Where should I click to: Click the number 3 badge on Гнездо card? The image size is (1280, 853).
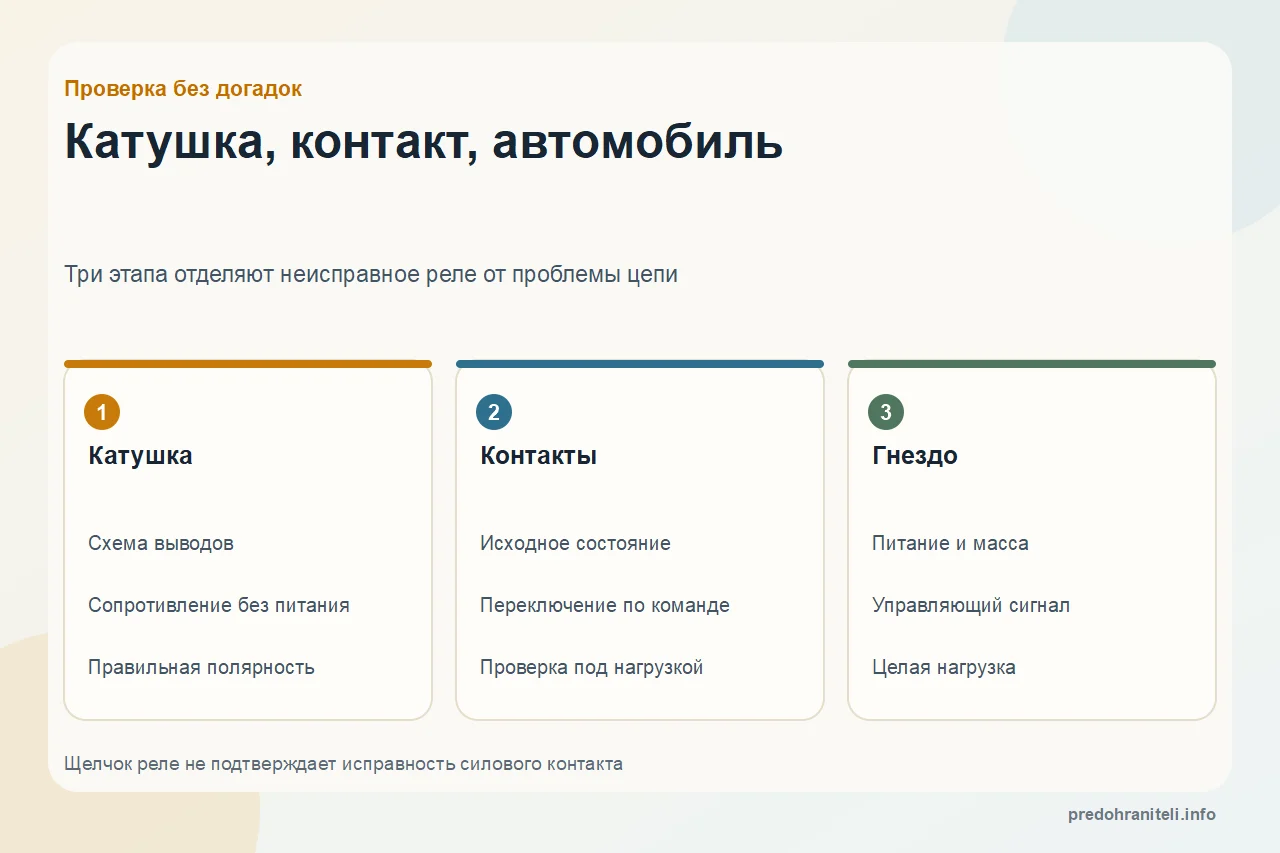(886, 412)
